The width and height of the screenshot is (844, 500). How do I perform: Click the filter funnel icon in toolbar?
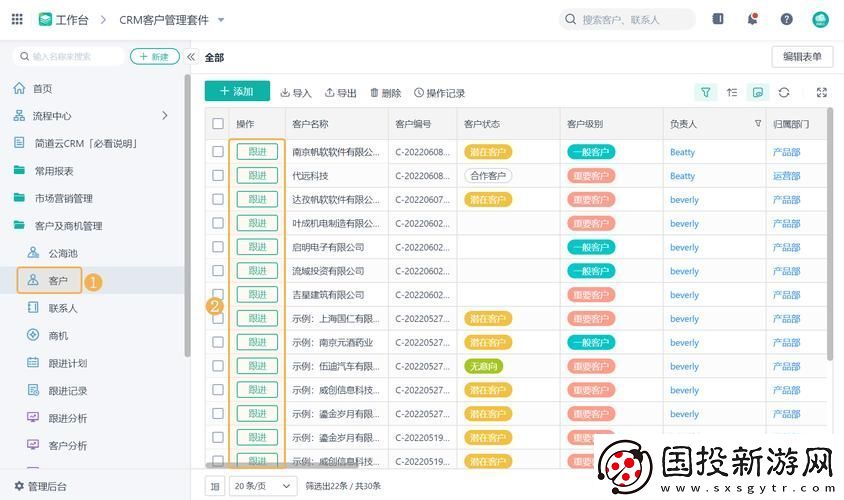pyautogui.click(x=706, y=92)
